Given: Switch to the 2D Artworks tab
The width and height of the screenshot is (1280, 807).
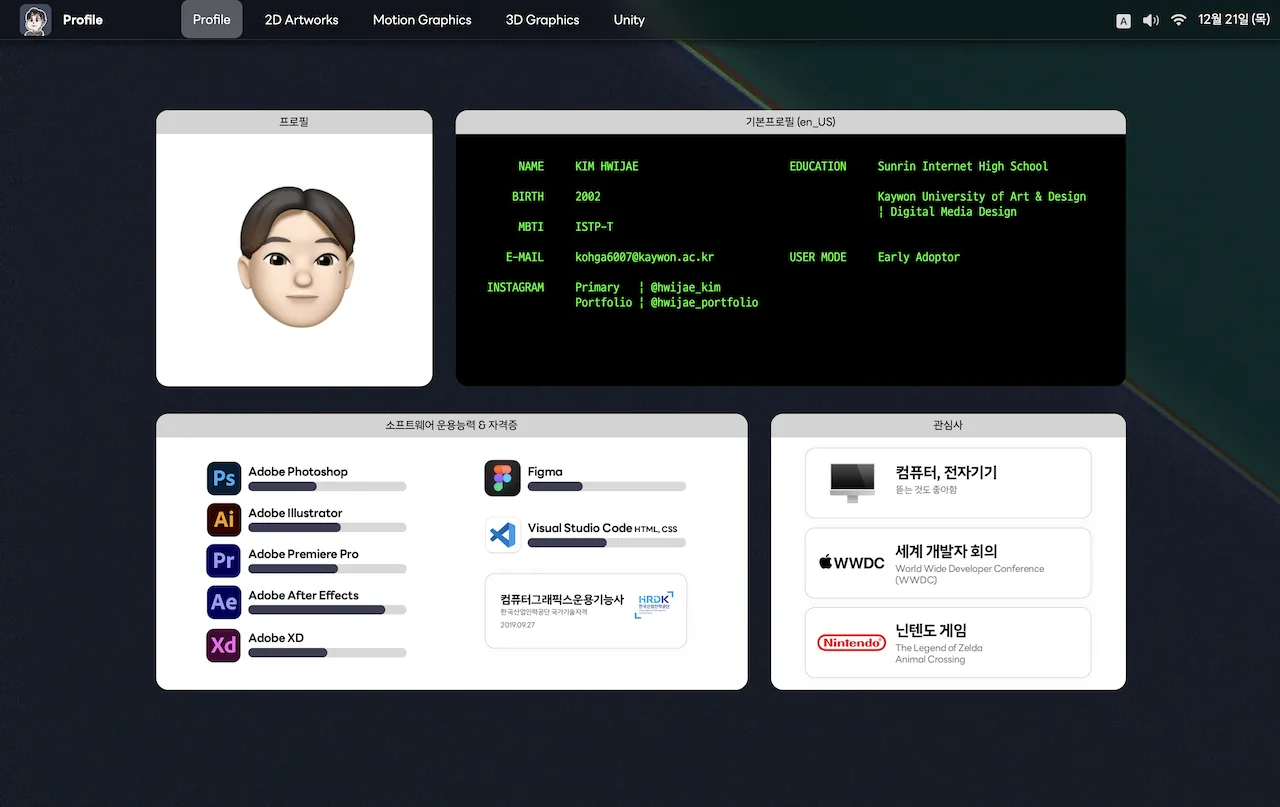Looking at the screenshot, I should [301, 20].
